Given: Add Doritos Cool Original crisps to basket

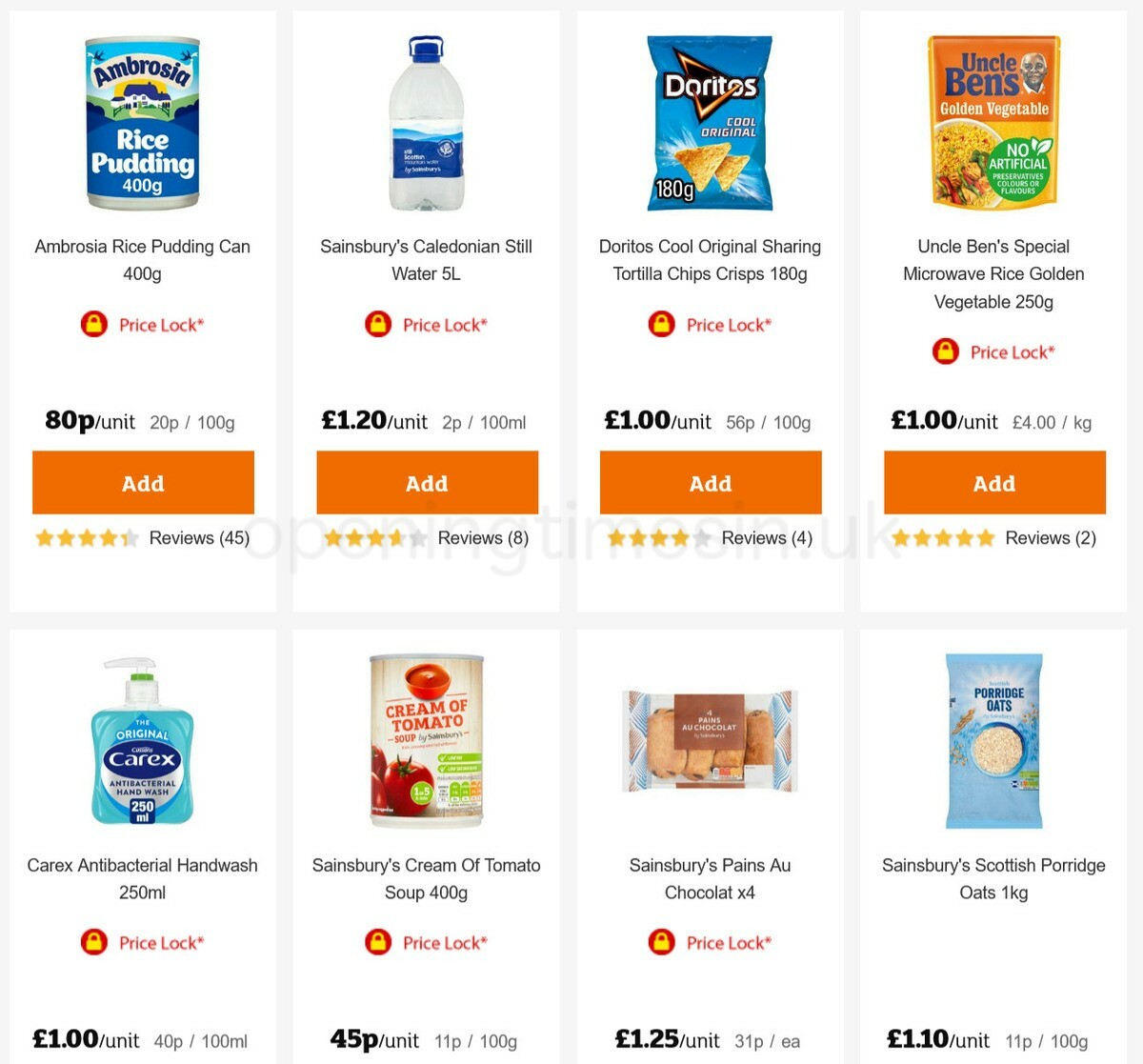Looking at the screenshot, I should click(711, 483).
